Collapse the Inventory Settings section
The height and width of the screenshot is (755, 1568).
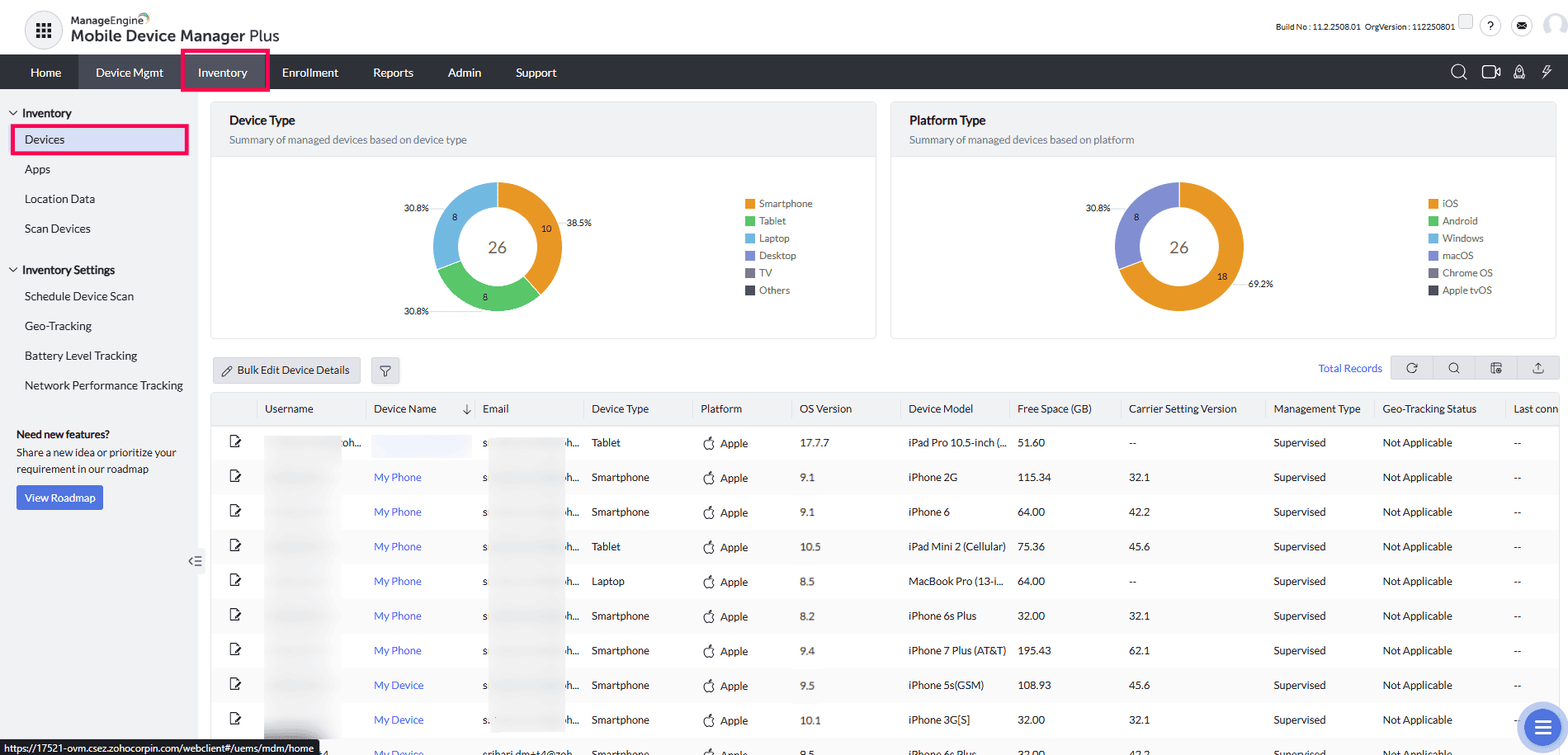click(13, 270)
